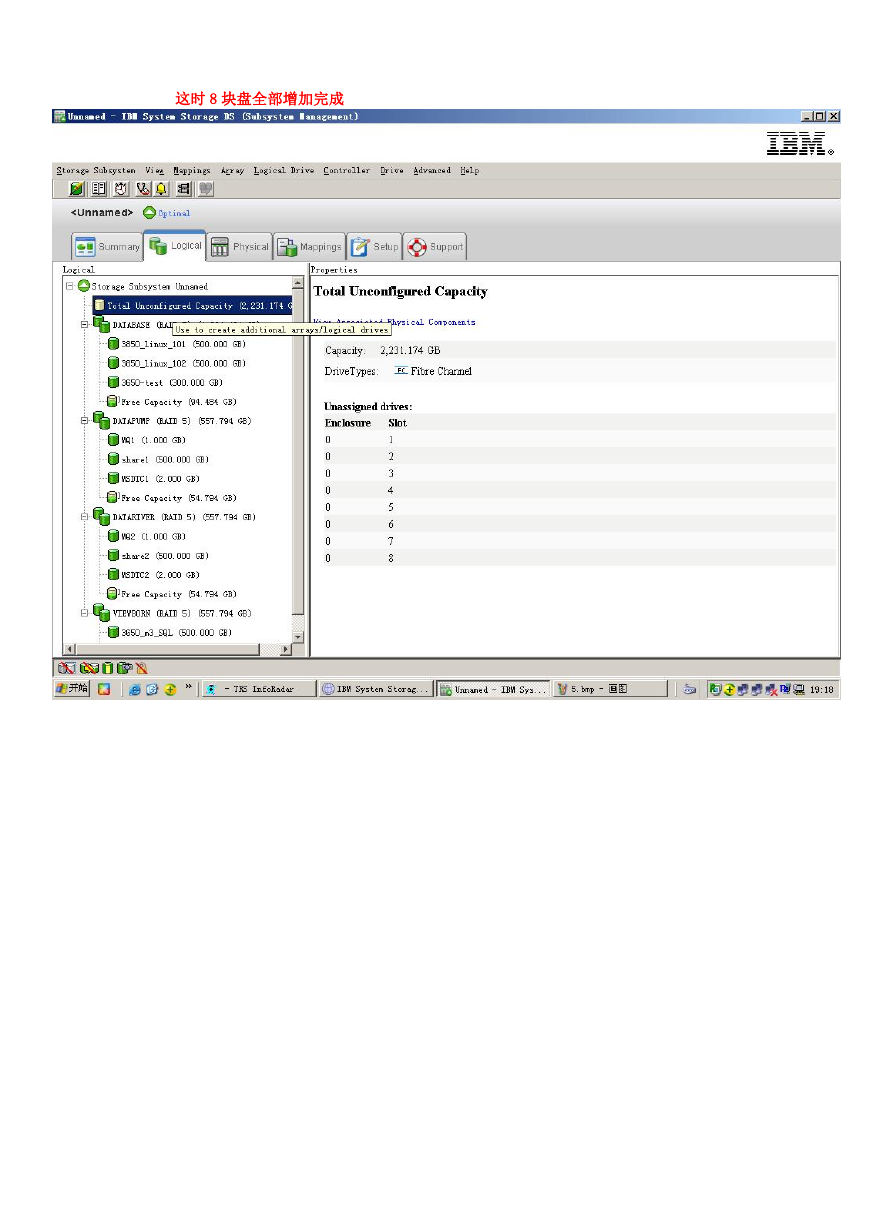Click tree vertical scrollbar down arrow
869x1228 pixels.
coord(297,636)
